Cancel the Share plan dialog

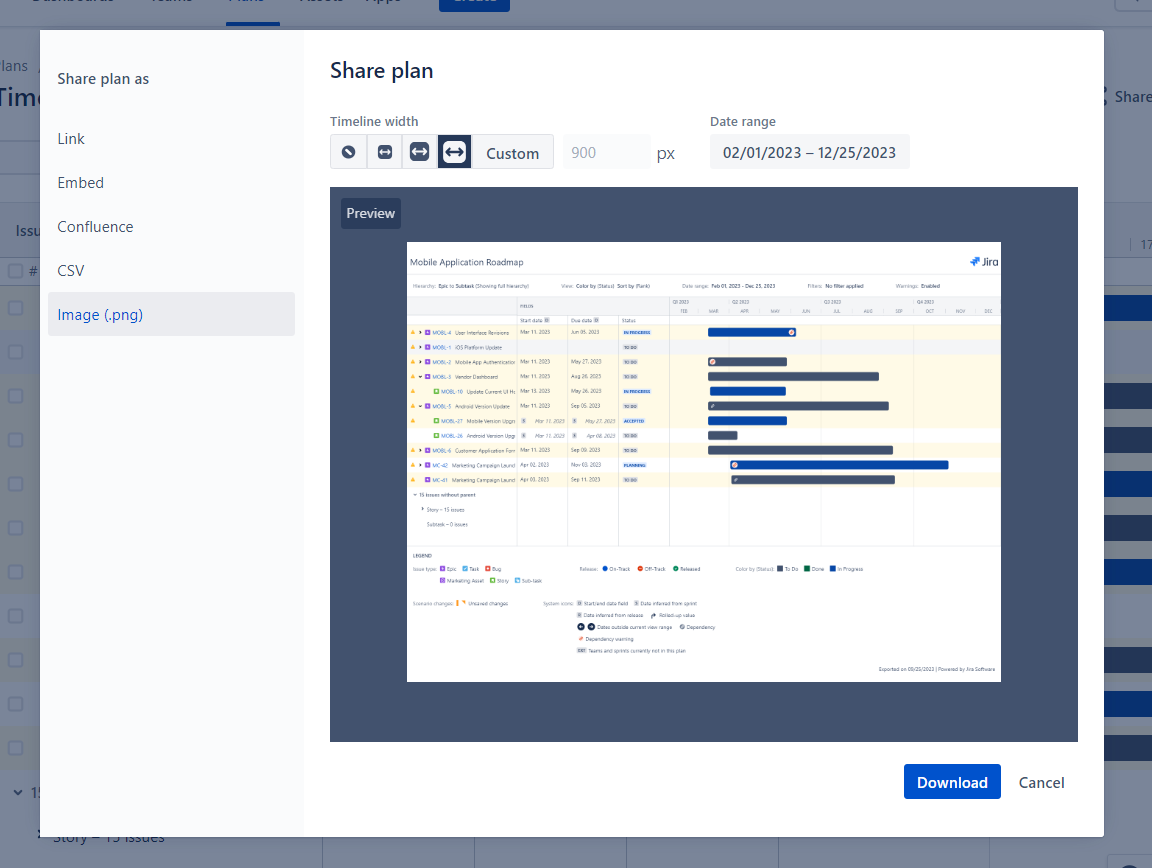pos(1041,783)
